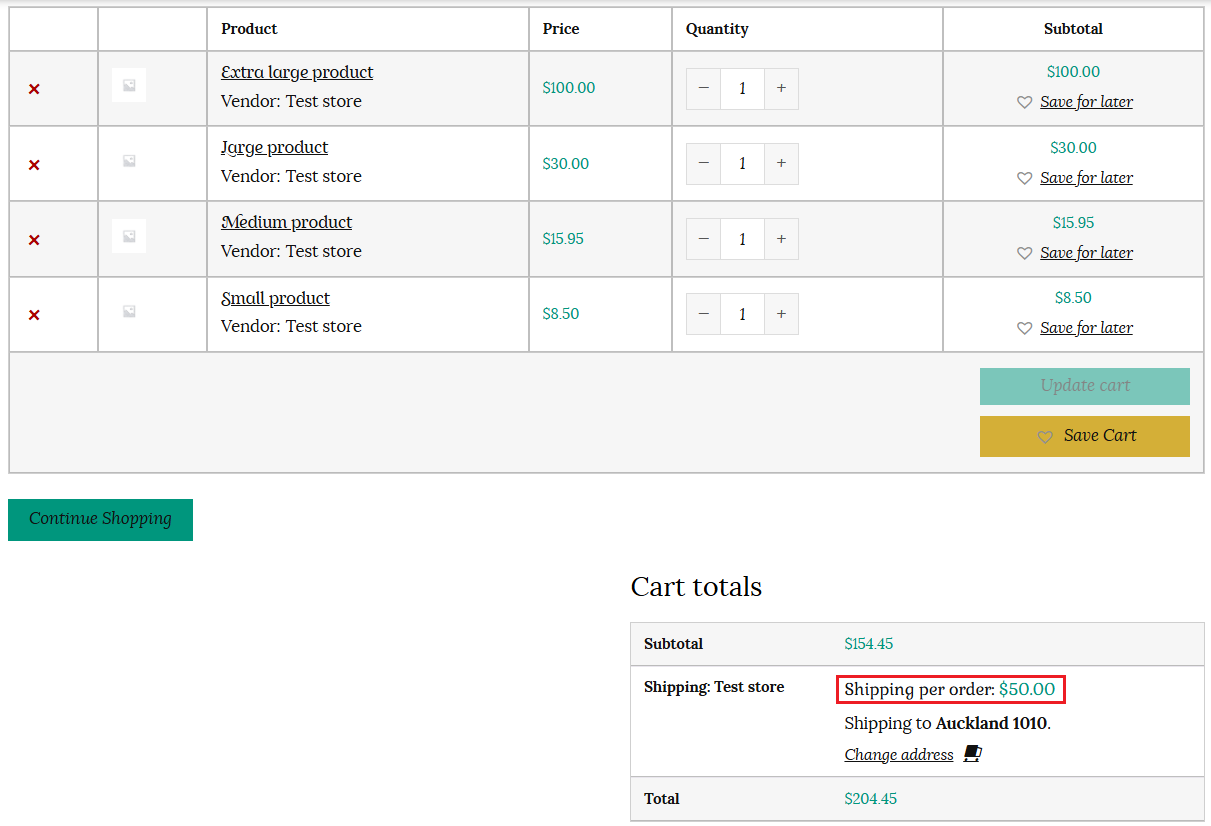Increase quantity of Medium product
The width and height of the screenshot is (1211, 826).
(781, 239)
